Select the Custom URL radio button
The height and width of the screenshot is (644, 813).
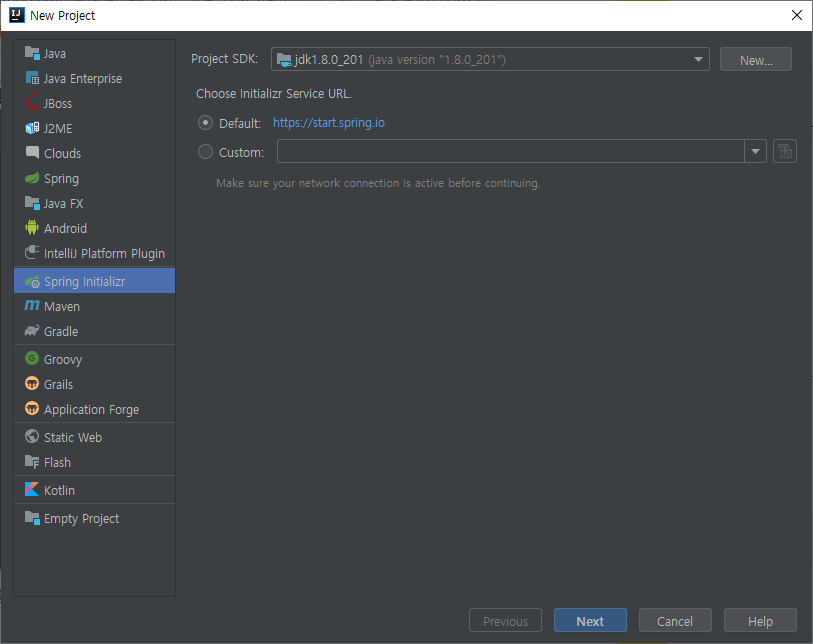click(205, 152)
